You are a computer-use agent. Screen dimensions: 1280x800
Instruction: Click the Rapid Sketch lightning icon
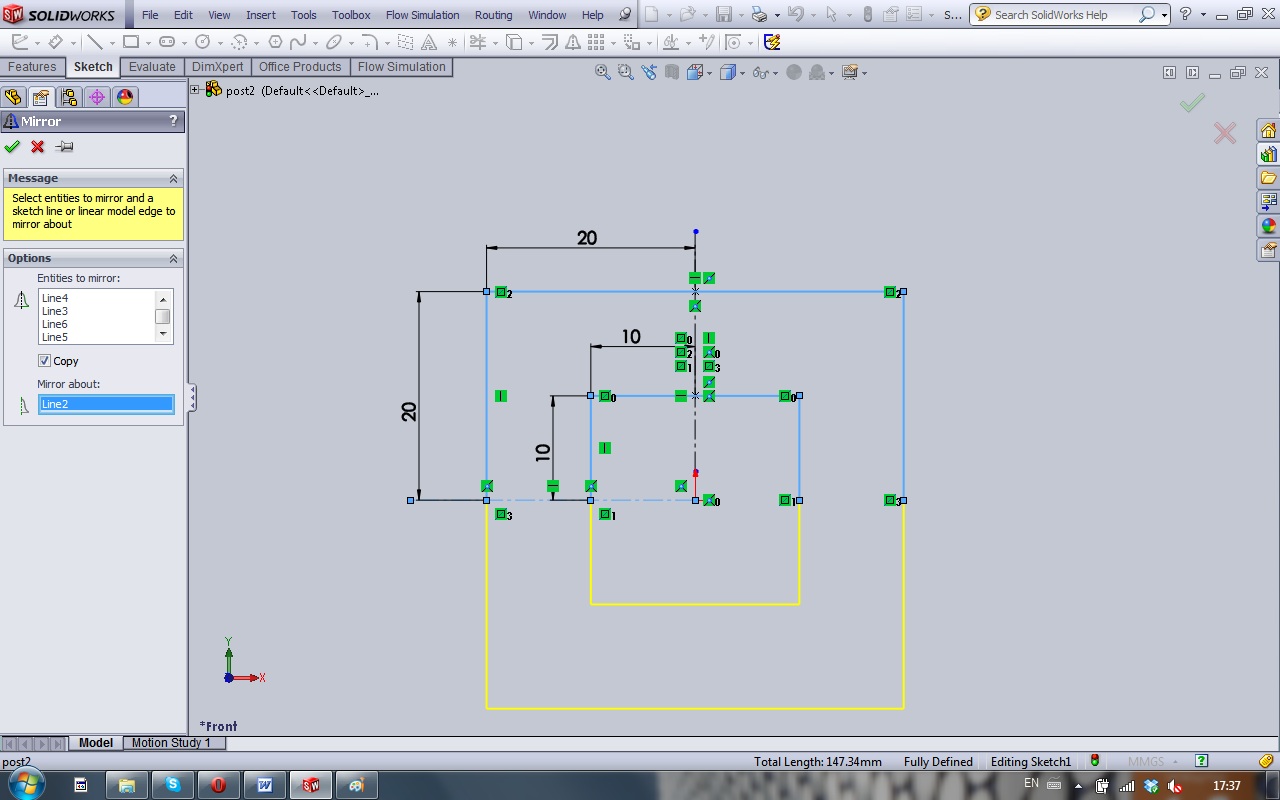coord(772,42)
